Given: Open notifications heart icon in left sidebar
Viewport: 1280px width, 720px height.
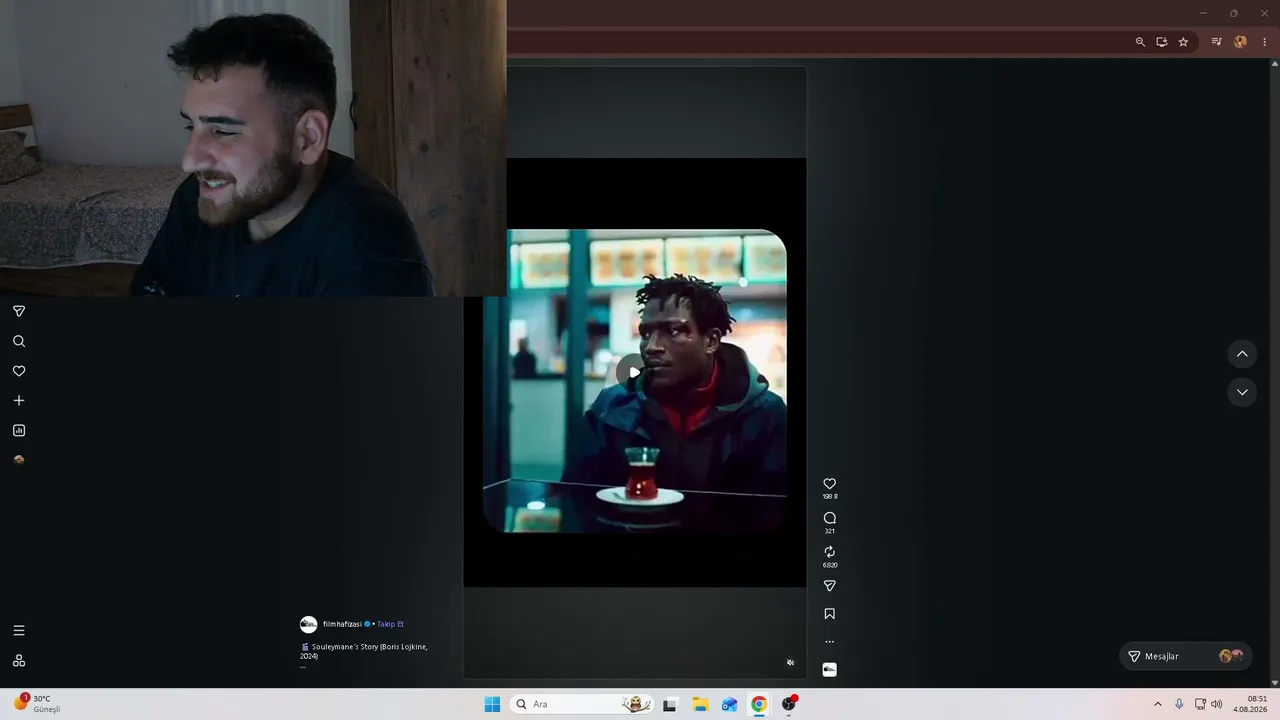Looking at the screenshot, I should pyautogui.click(x=19, y=371).
